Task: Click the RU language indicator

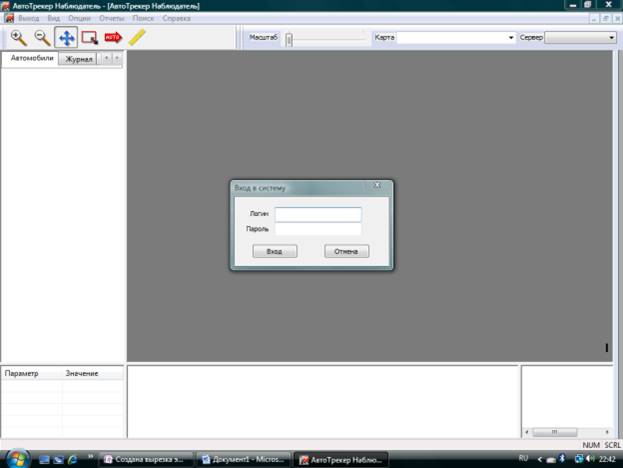Action: click(523, 458)
